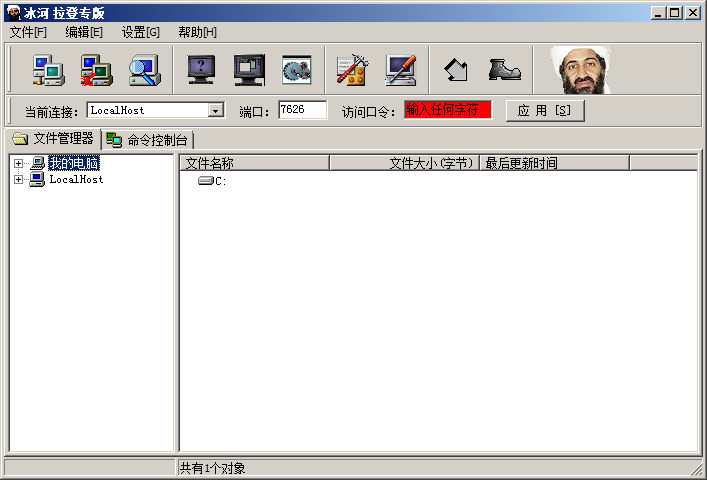707x480 pixels.
Task: Click the monitor with pen icon
Action: coord(400,70)
